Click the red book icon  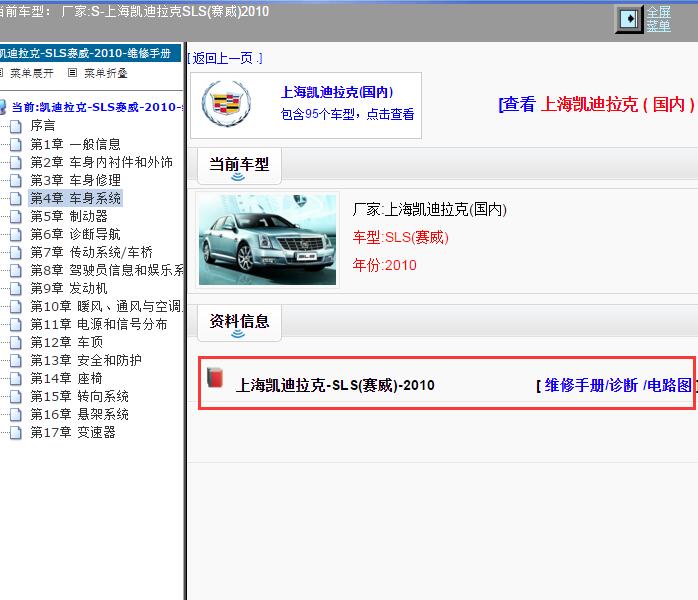click(215, 377)
